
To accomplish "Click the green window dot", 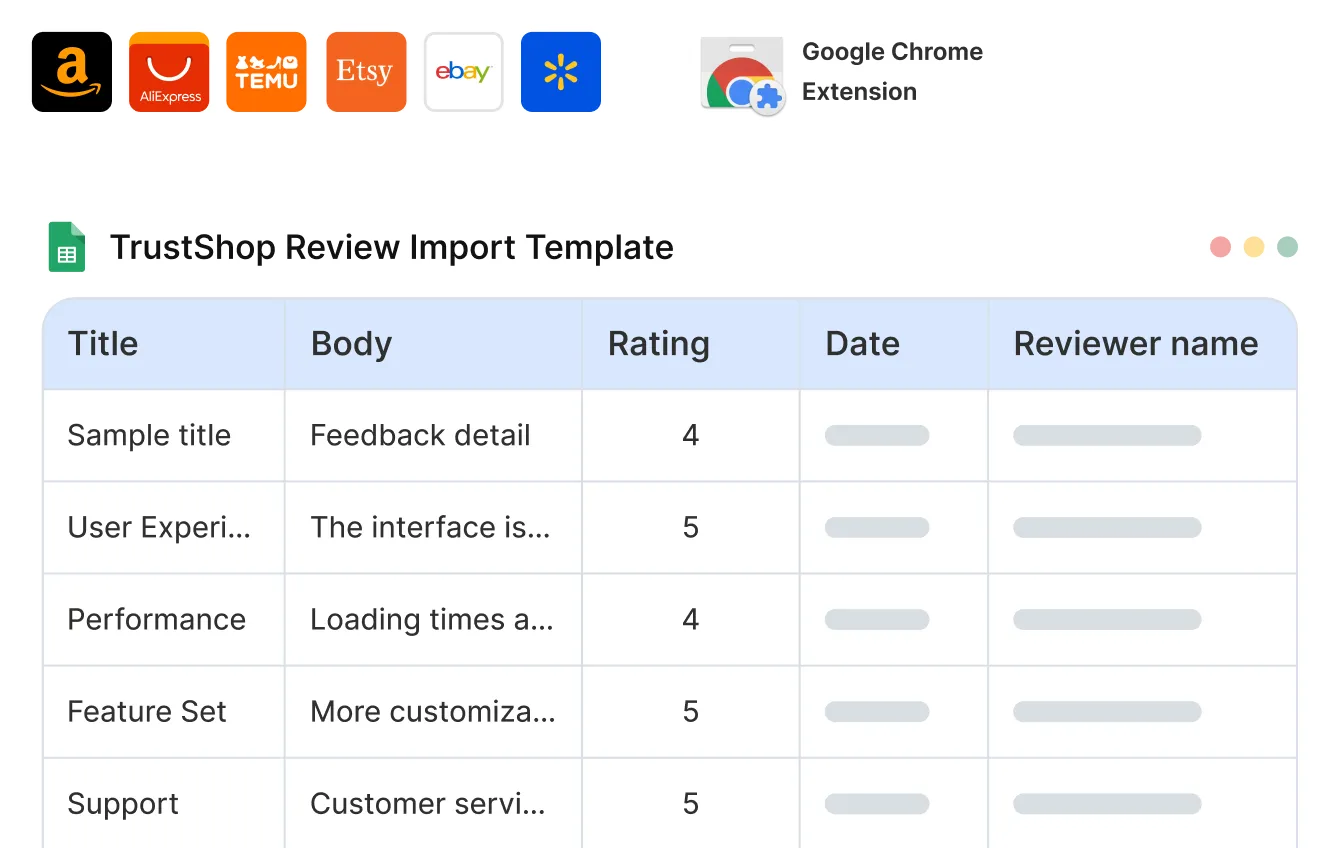I will [x=1288, y=247].
